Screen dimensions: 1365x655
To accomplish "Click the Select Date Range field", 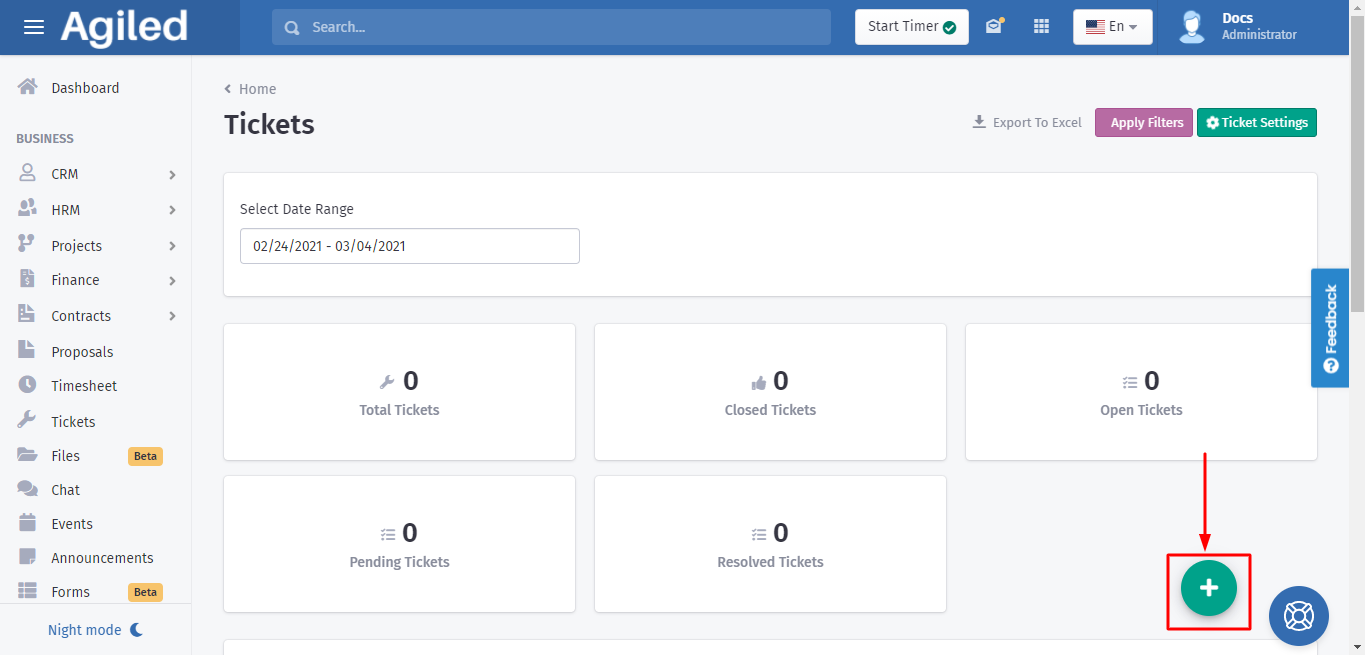I will tap(409, 246).
